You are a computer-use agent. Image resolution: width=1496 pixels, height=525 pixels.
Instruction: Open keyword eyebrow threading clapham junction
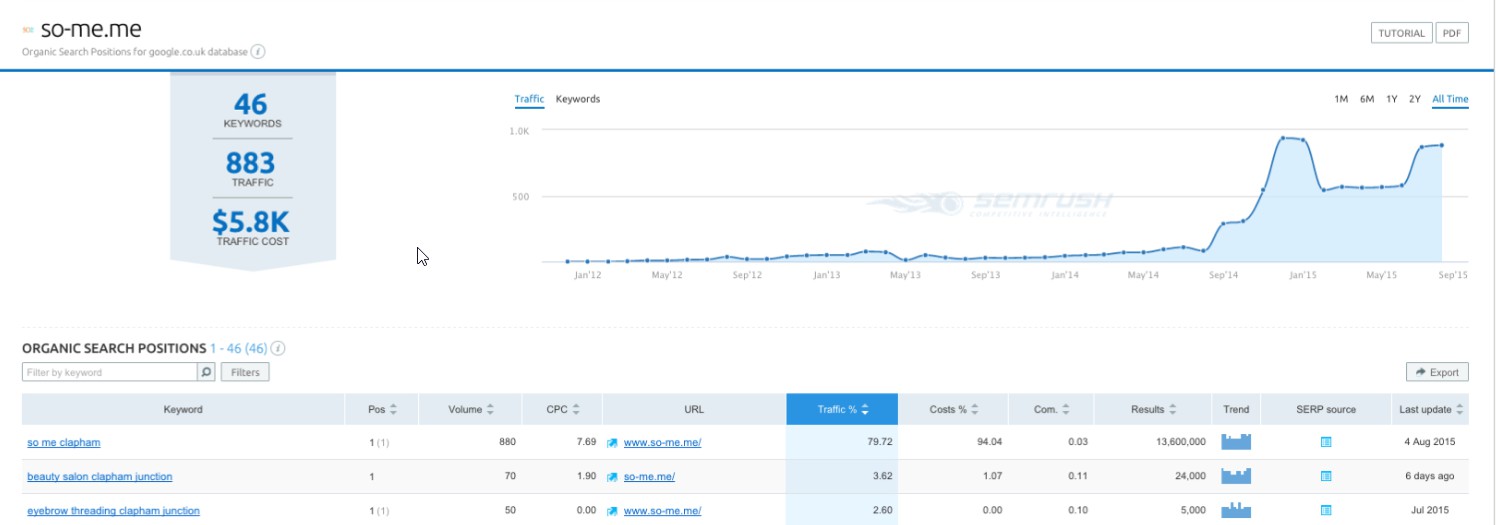113,510
